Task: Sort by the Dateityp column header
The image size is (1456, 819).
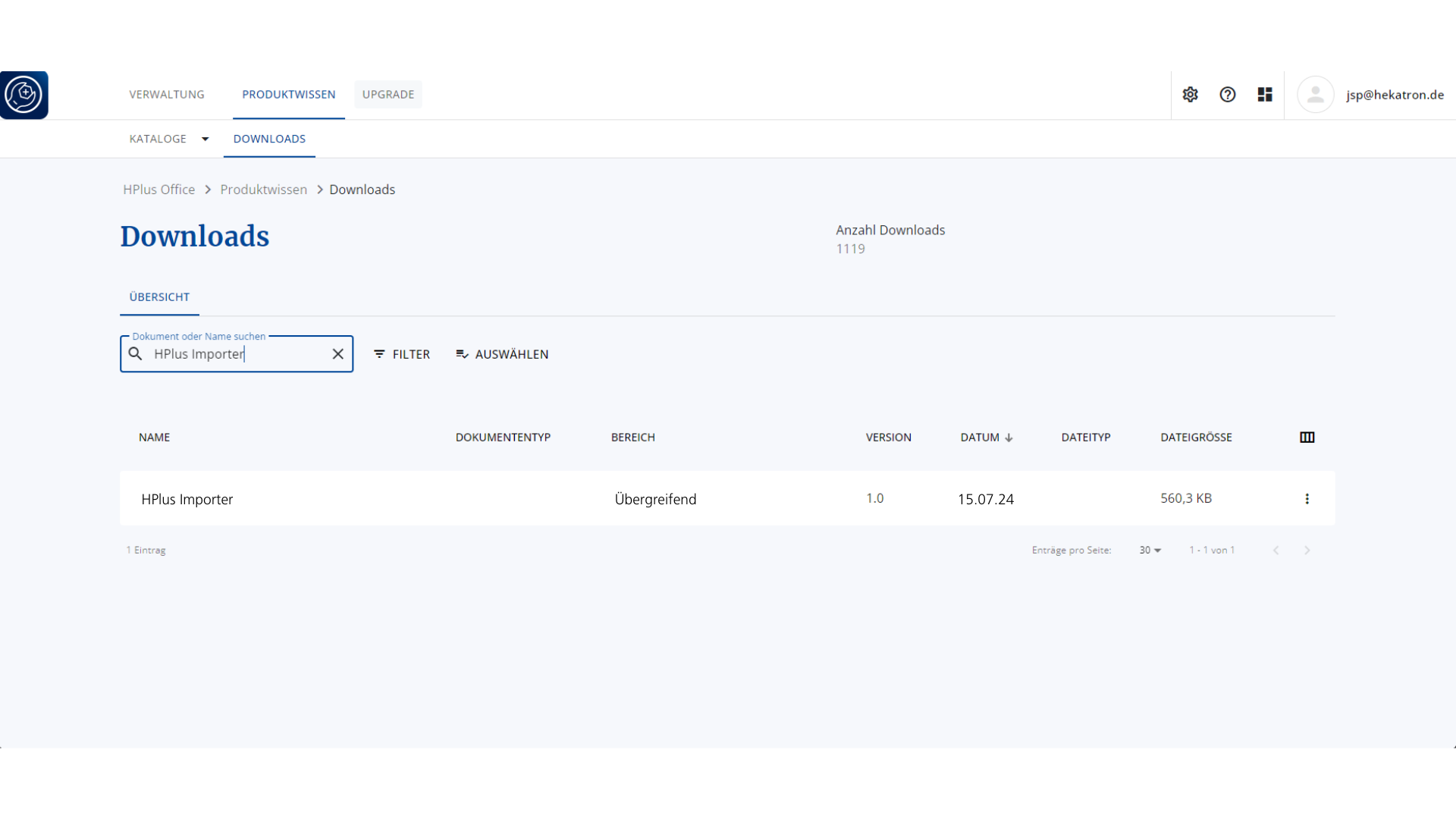Action: click(x=1086, y=438)
